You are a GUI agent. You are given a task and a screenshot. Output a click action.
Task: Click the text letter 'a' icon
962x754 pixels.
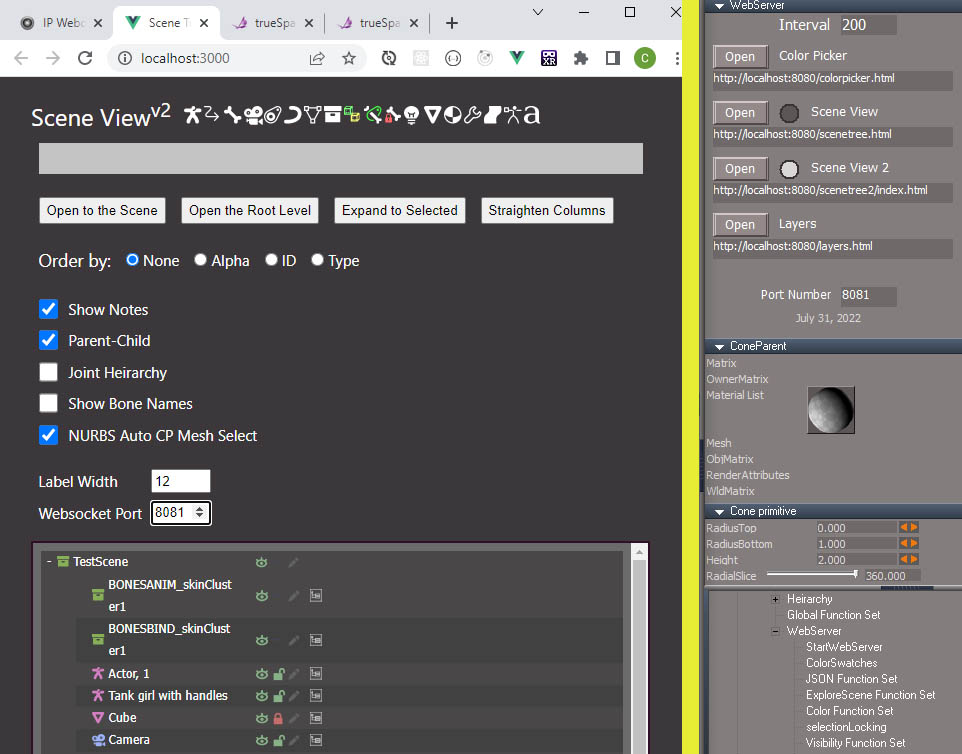point(531,115)
